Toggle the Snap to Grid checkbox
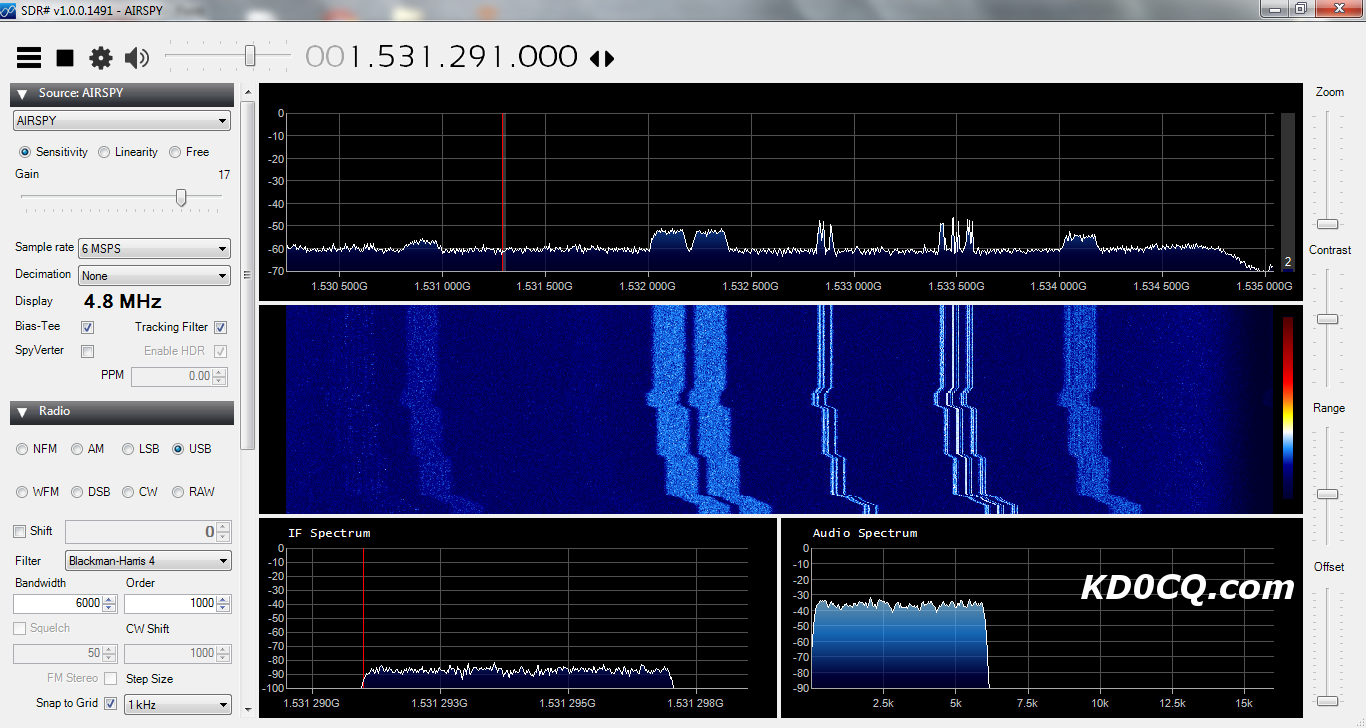This screenshot has width=1366, height=728. coord(110,704)
